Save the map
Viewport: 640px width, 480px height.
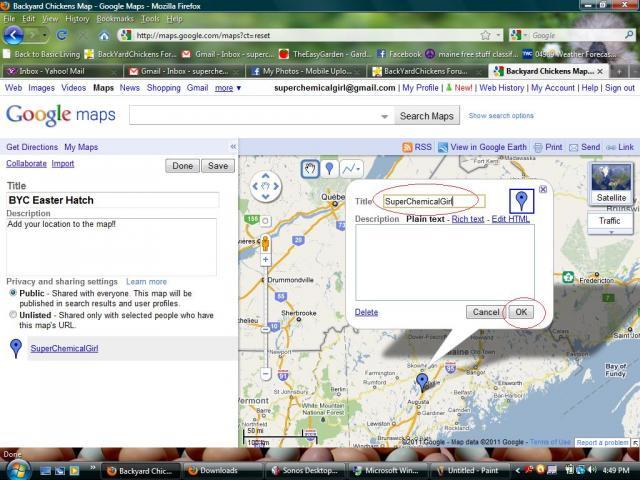pyautogui.click(x=218, y=166)
